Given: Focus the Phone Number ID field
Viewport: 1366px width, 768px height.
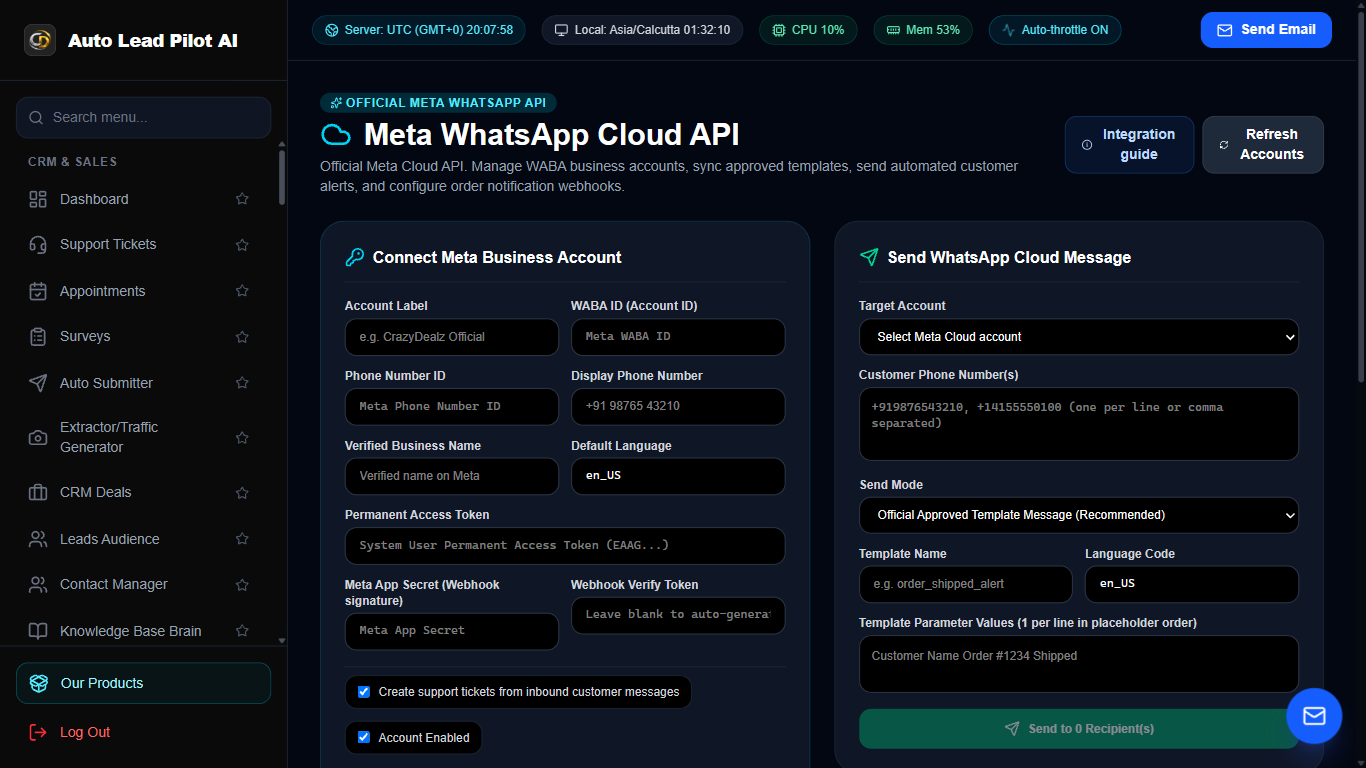Looking at the screenshot, I should (452, 407).
